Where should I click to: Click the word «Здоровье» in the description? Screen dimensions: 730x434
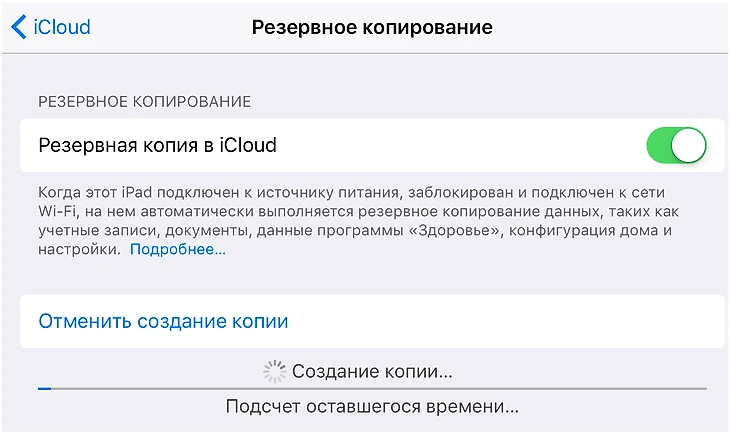(x=455, y=231)
